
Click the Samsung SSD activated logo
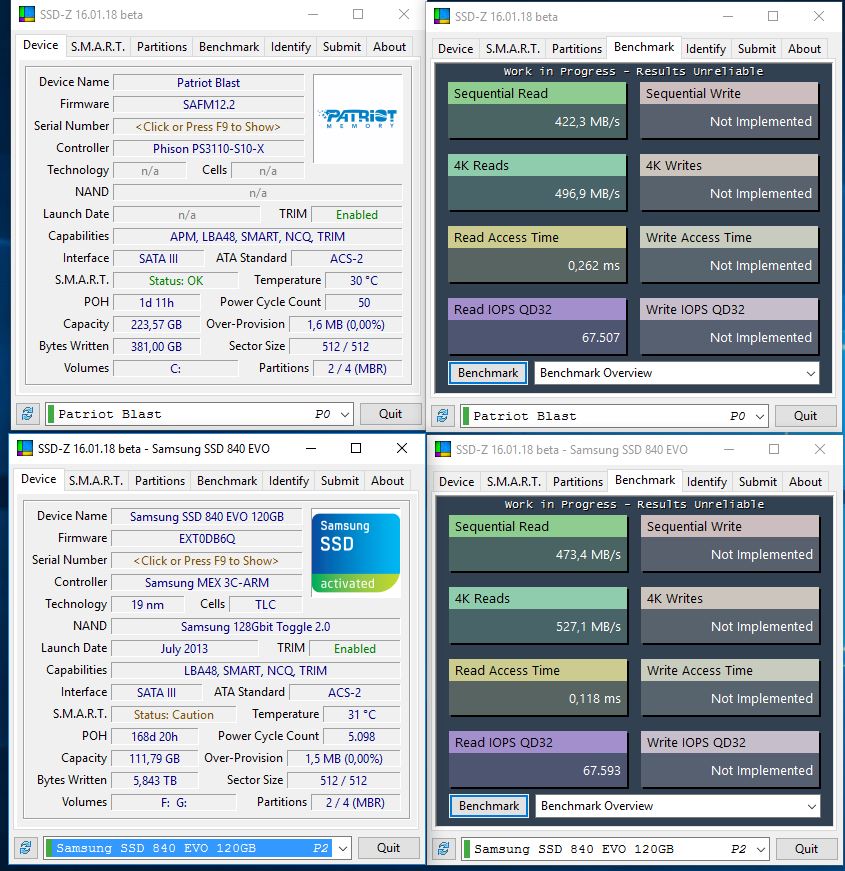(356, 553)
